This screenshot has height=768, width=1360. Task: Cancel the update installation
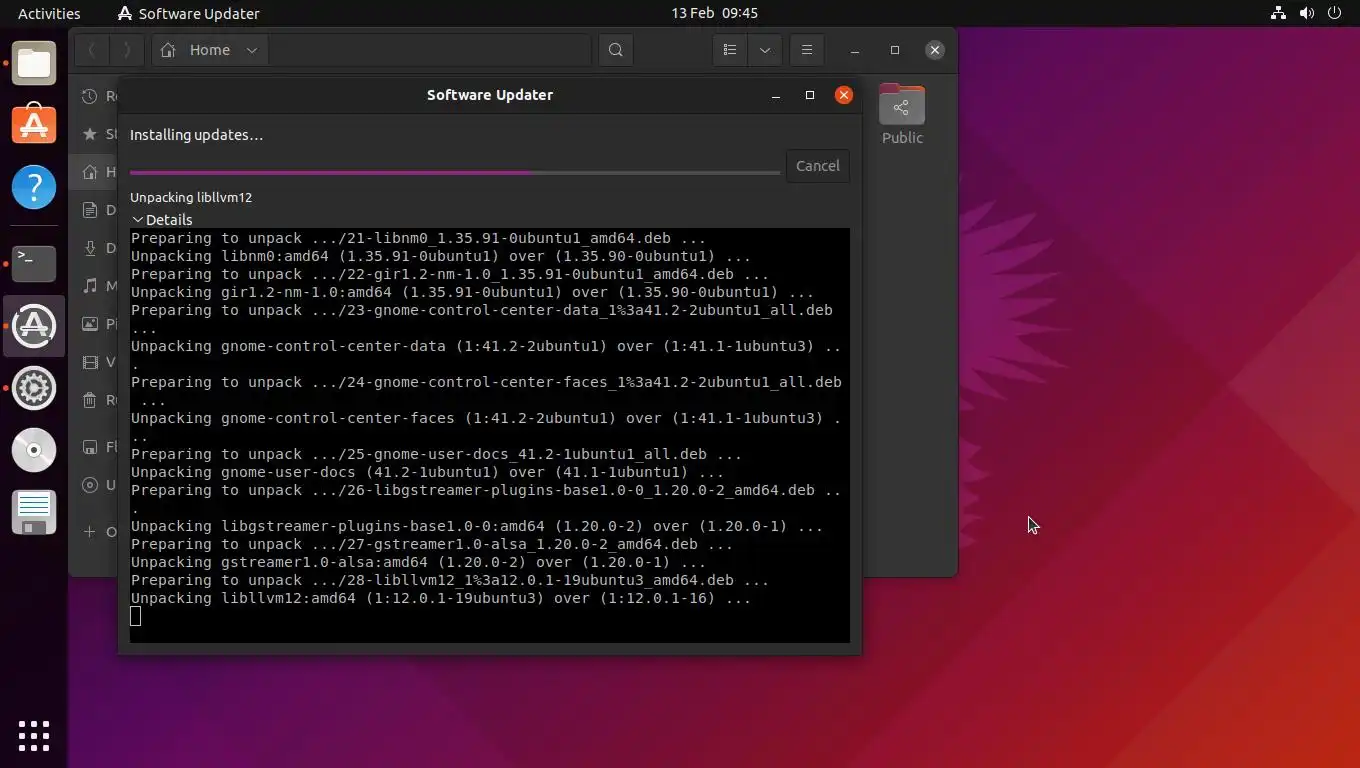tap(817, 166)
